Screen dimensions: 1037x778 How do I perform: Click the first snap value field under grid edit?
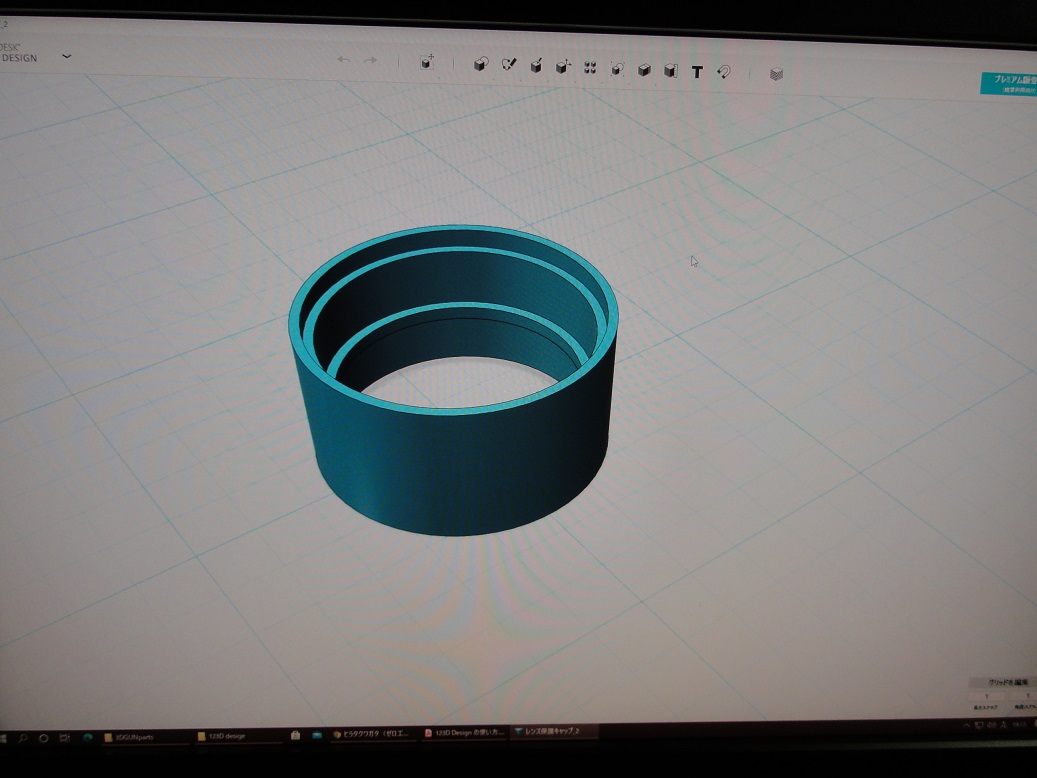pos(987,696)
